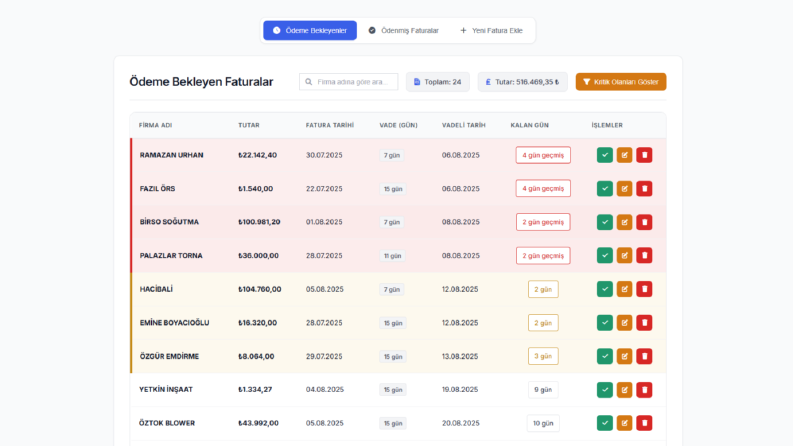The height and width of the screenshot is (446, 793).
Task: Edit the RAMAZAN URHAN invoice
Action: coord(625,155)
